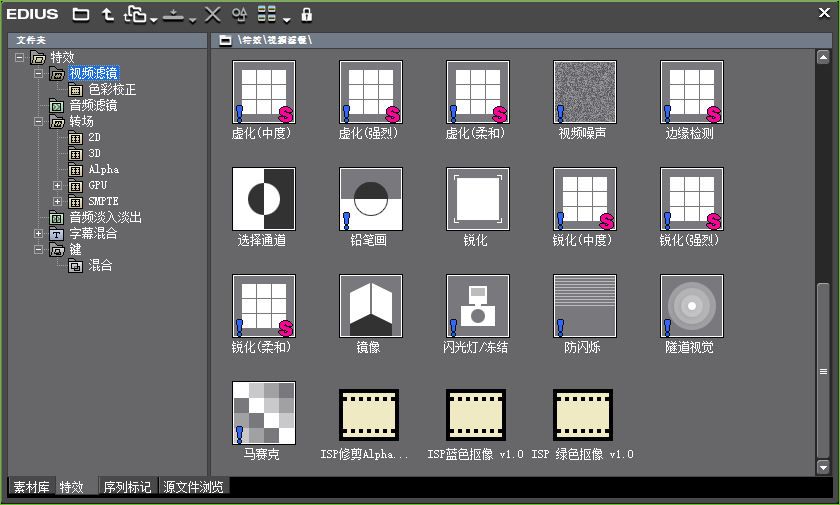The width and height of the screenshot is (840, 505).
Task: Expand the 字幕混合 title mixer folder
Action: [39, 234]
